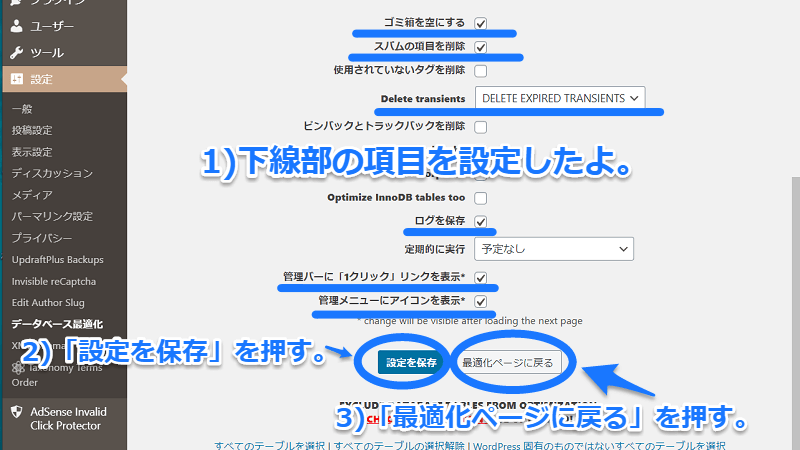This screenshot has height=450, width=800.
Task: Open the データベース最適化 menu item
Action: click(x=56, y=324)
